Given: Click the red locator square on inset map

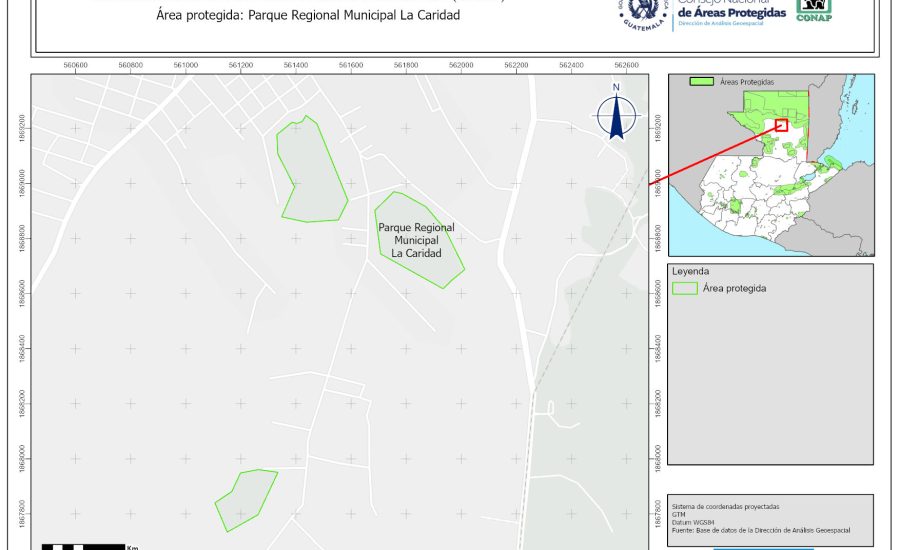Looking at the screenshot, I should point(781,125).
